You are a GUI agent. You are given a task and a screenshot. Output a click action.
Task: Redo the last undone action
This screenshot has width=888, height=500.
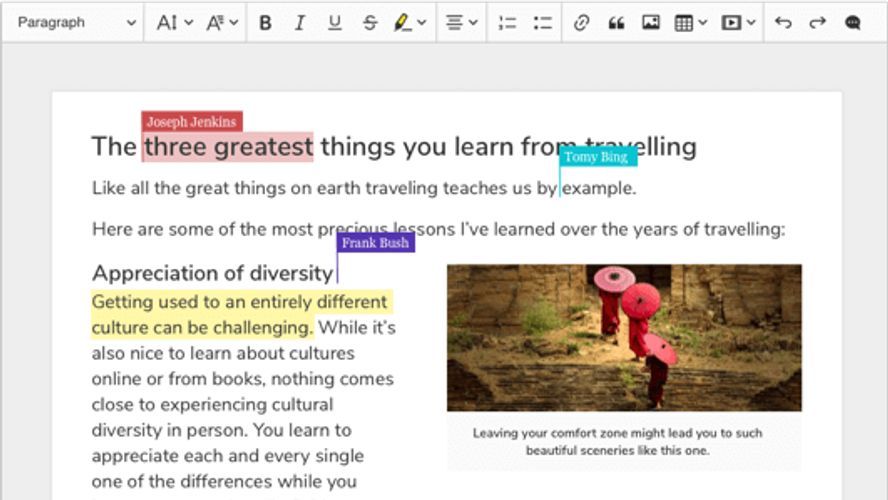point(817,22)
